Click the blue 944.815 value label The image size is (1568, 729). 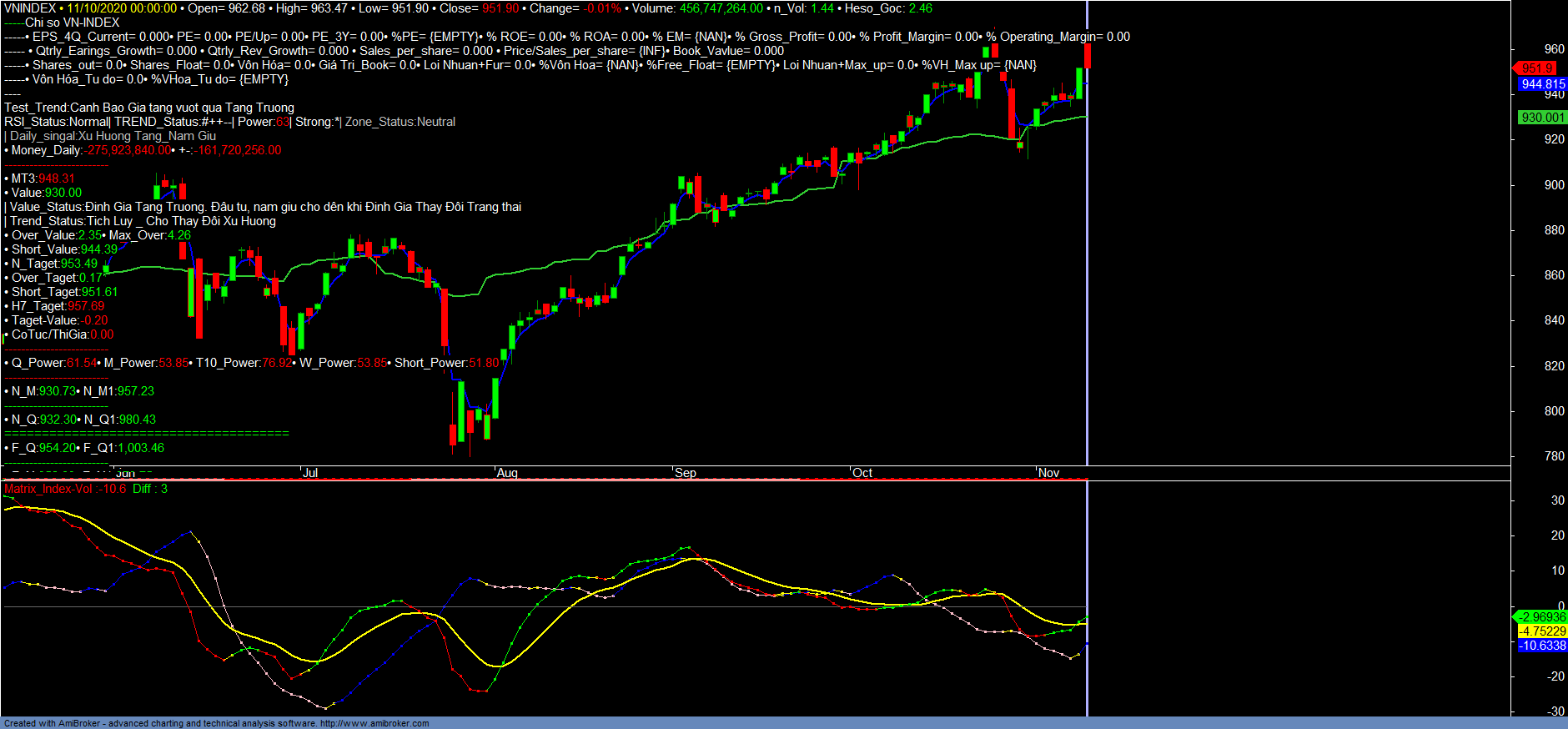(x=1542, y=84)
